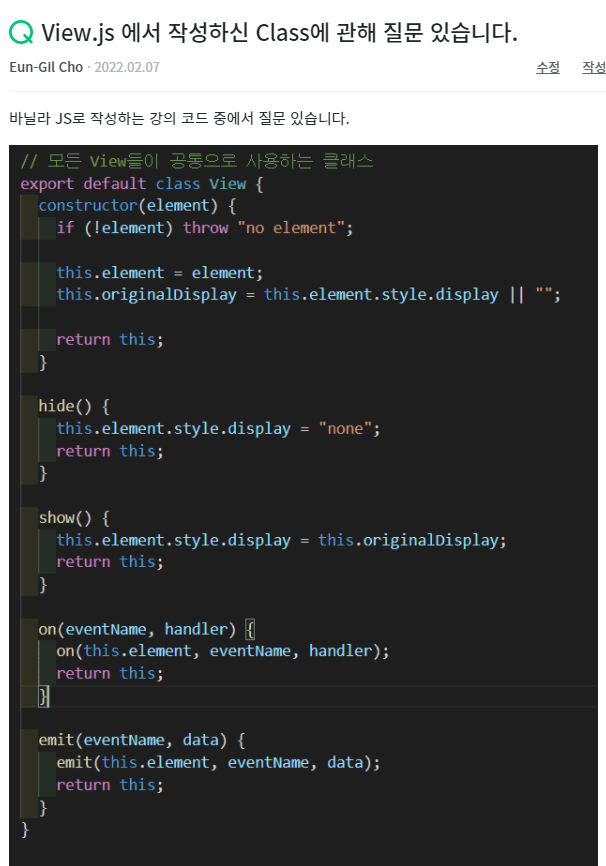Click the code comment line about View들이 공통으로
Viewport: 606px width, 866px height.
pyautogui.click(x=197, y=161)
